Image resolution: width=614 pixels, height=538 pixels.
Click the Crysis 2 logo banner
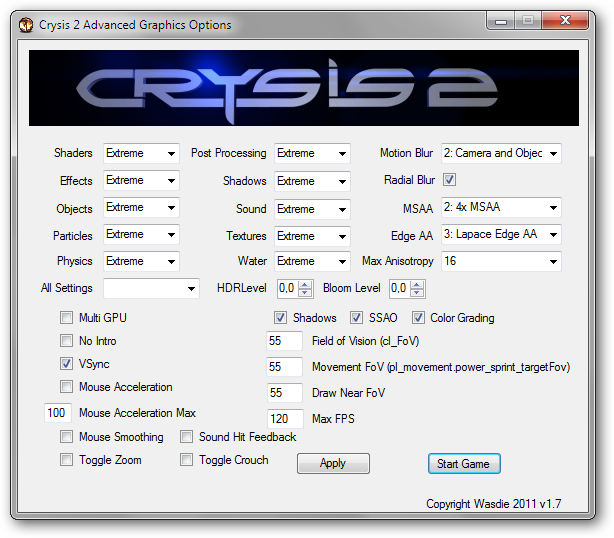coord(305,88)
